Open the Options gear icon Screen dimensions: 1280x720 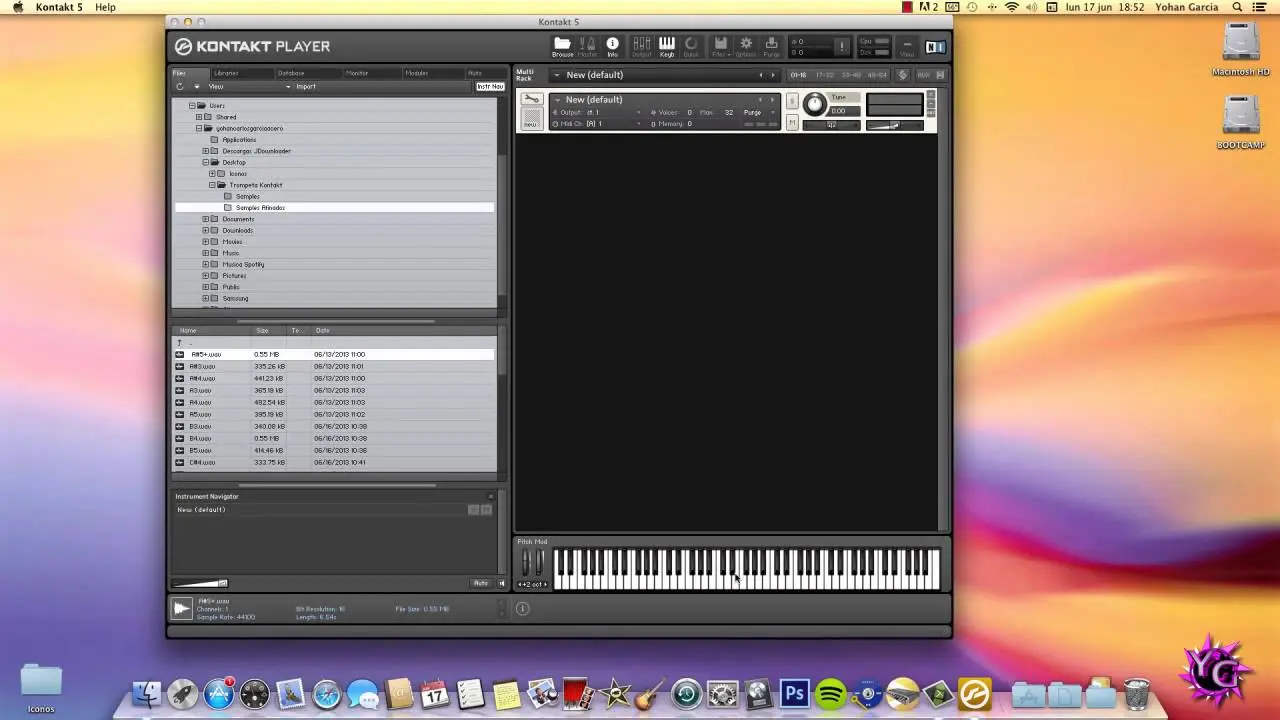(746, 46)
